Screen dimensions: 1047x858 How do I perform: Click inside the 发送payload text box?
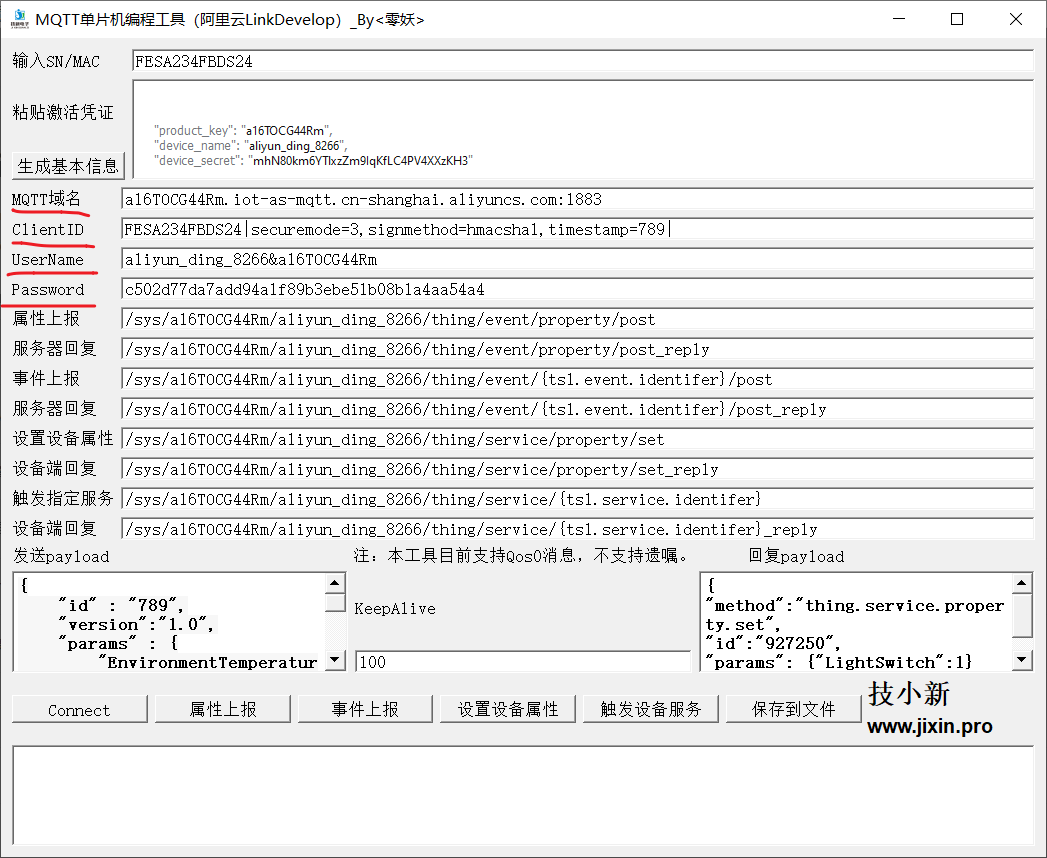tap(170, 622)
